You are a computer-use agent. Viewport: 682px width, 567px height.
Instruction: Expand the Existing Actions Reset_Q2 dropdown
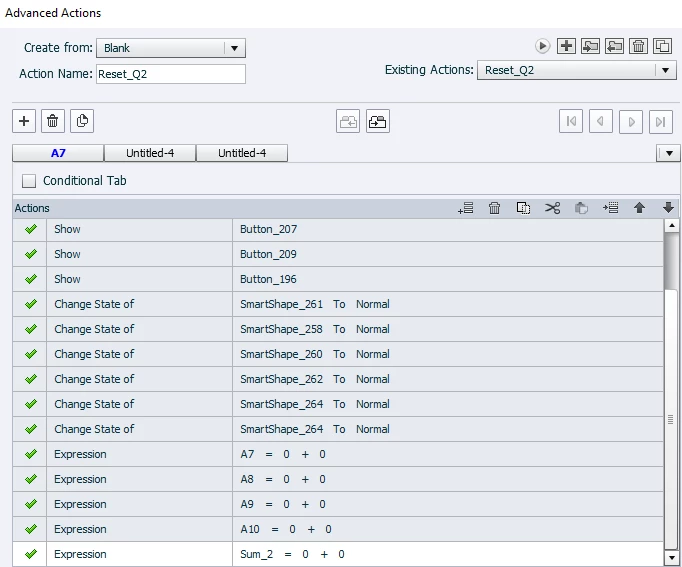pos(577,70)
